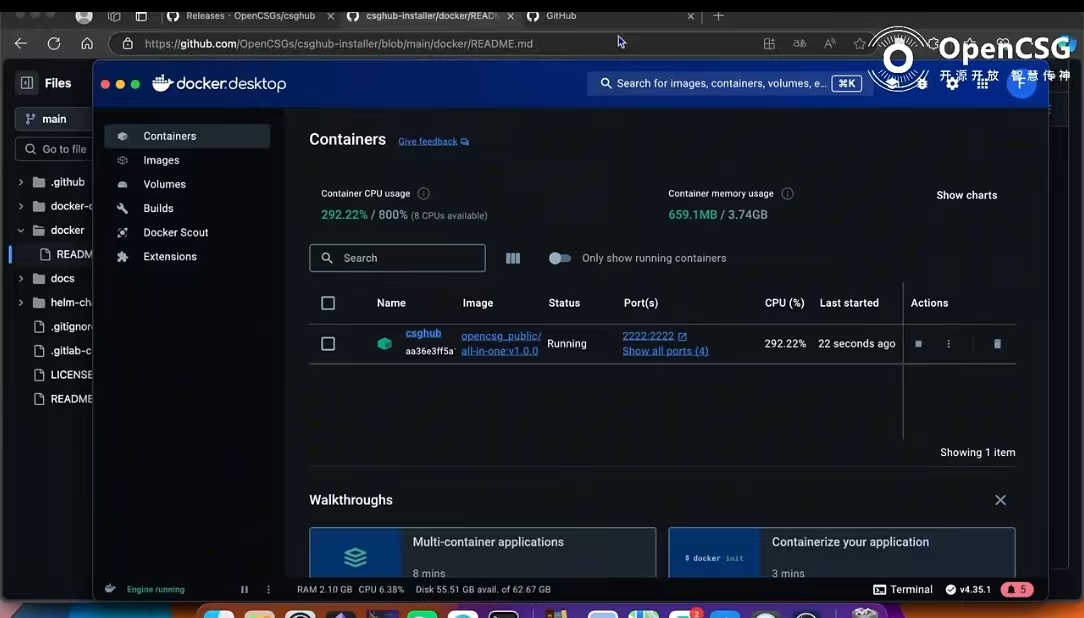Viewport: 1084px width, 618px height.
Task: Open Docker Scout panel
Action: tap(175, 232)
